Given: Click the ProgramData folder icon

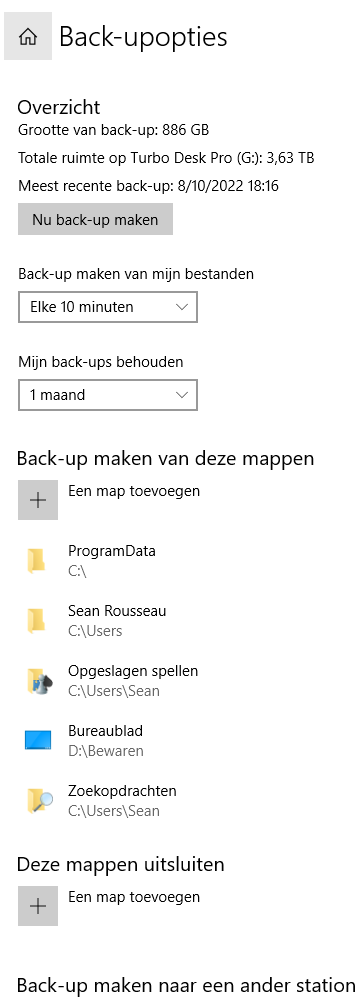Looking at the screenshot, I should coord(37,561).
